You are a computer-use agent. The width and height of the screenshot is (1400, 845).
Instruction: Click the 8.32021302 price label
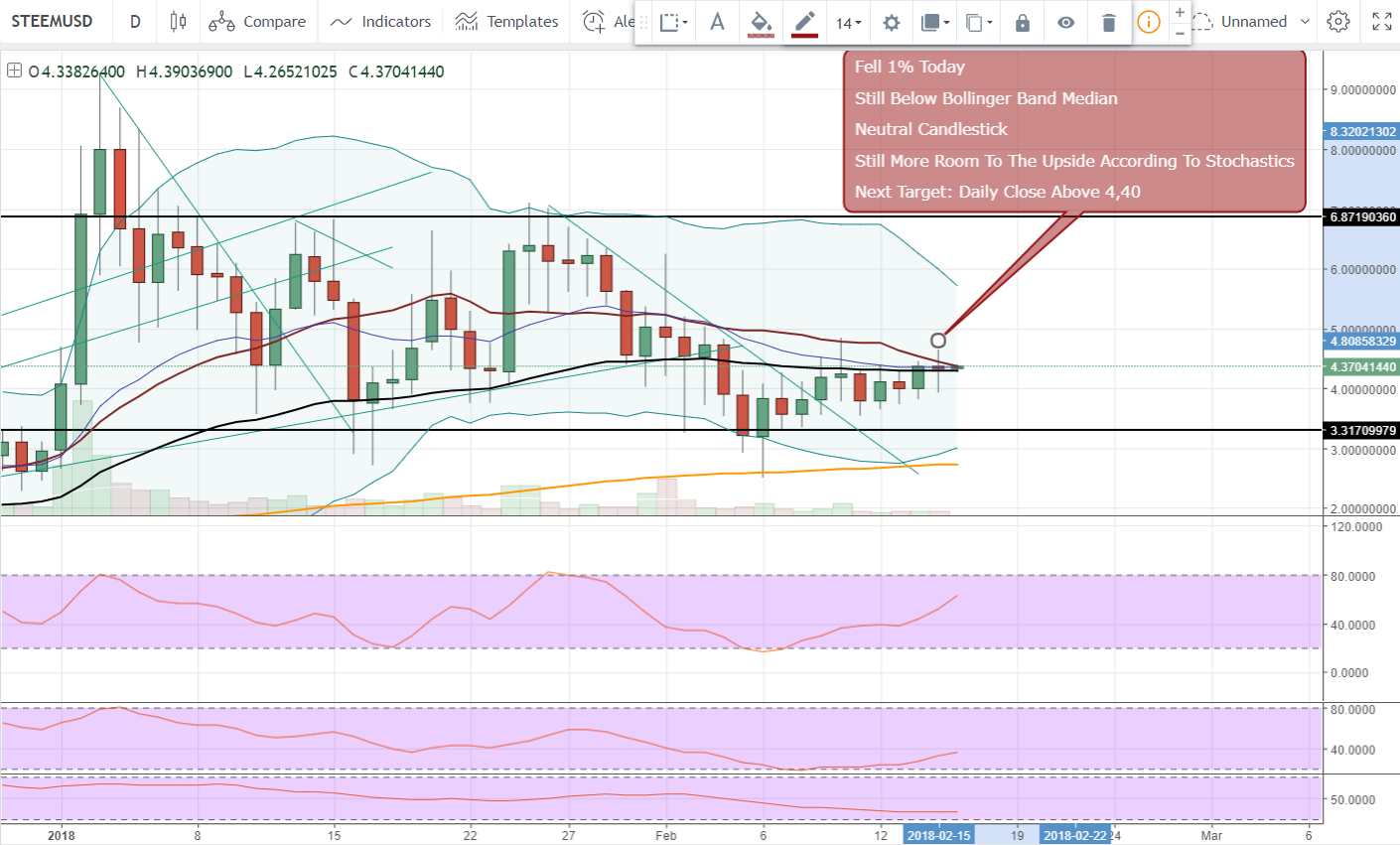coord(1362,131)
